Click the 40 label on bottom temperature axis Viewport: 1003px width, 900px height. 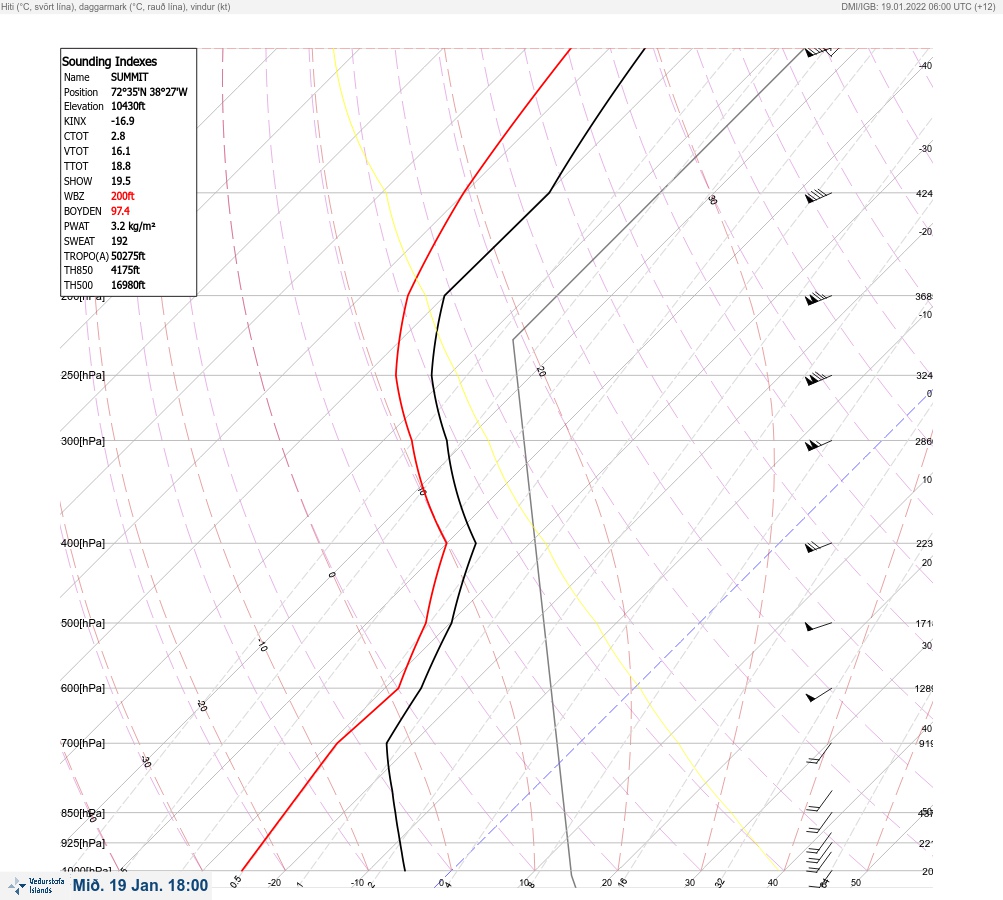[x=773, y=883]
